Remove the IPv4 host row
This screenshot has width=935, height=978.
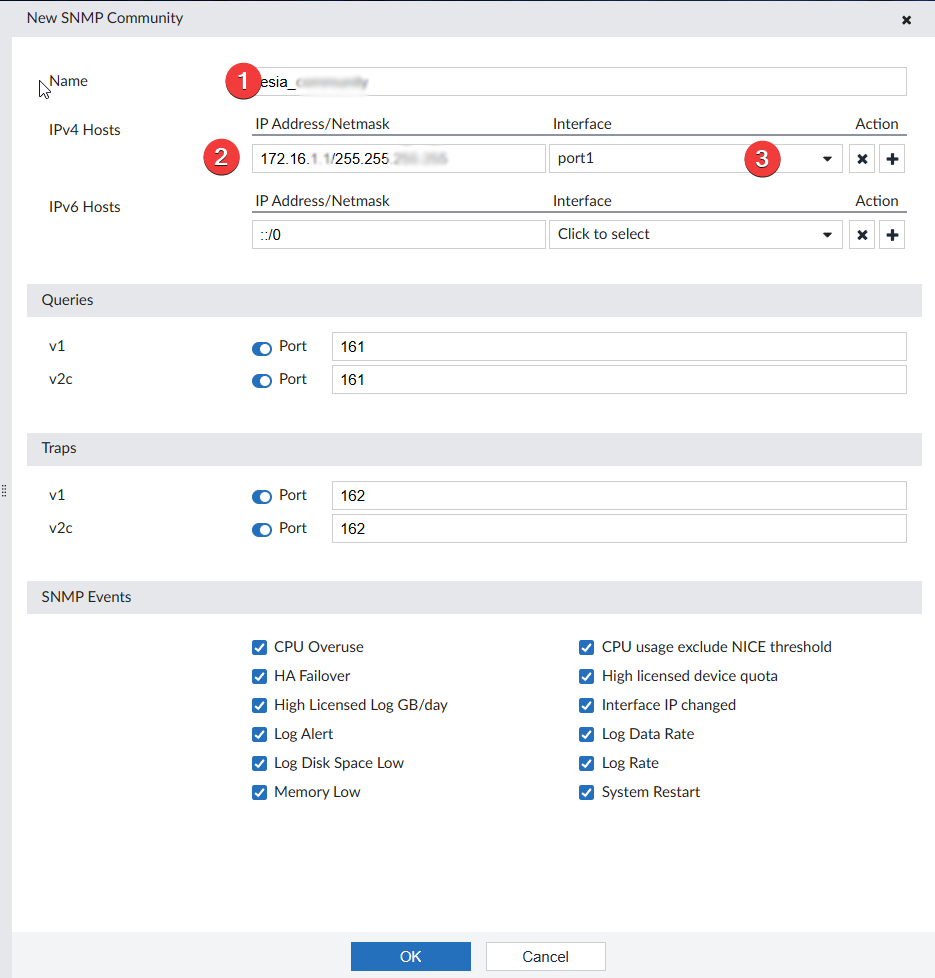pos(861,158)
